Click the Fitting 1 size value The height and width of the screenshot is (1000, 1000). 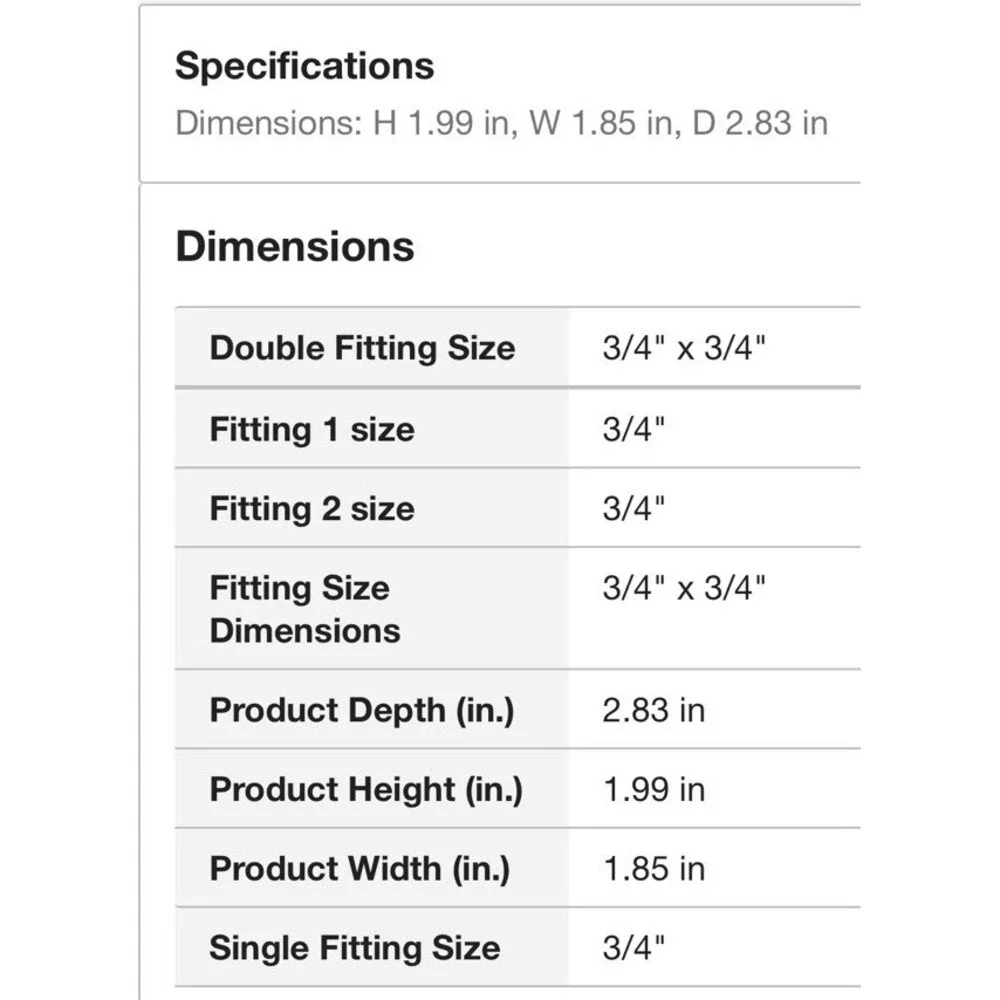tap(633, 429)
